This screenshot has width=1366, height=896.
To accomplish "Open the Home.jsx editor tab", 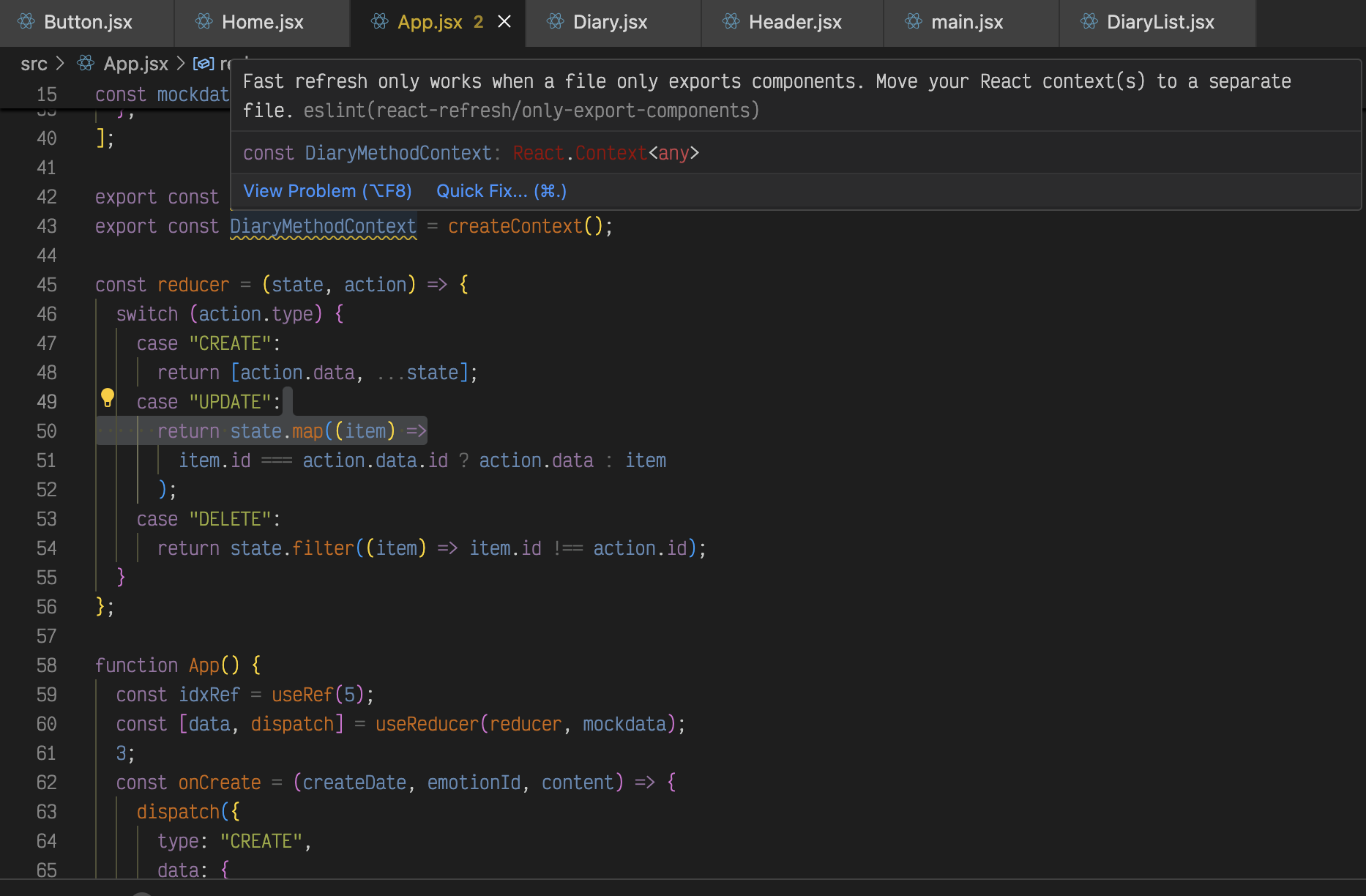I will [262, 22].
